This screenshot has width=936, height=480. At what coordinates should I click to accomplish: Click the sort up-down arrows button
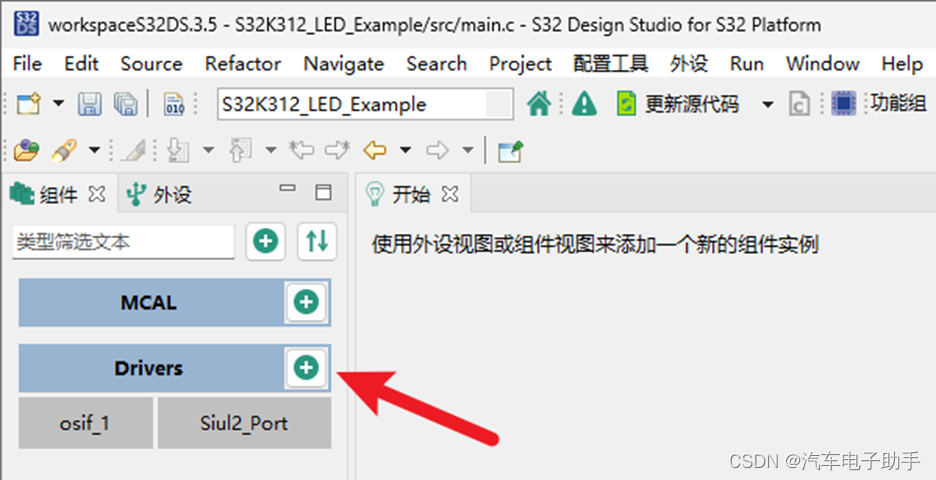pyautogui.click(x=317, y=241)
